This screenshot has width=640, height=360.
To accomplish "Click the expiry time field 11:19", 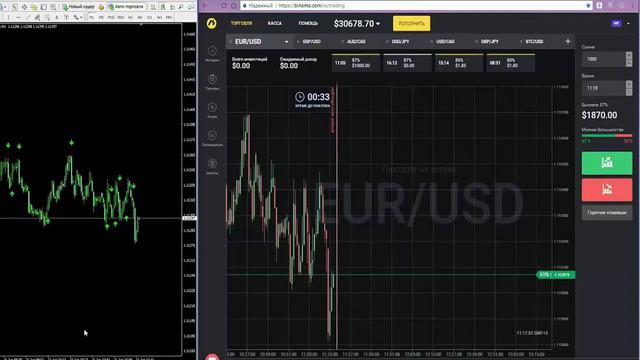I will click(x=604, y=88).
